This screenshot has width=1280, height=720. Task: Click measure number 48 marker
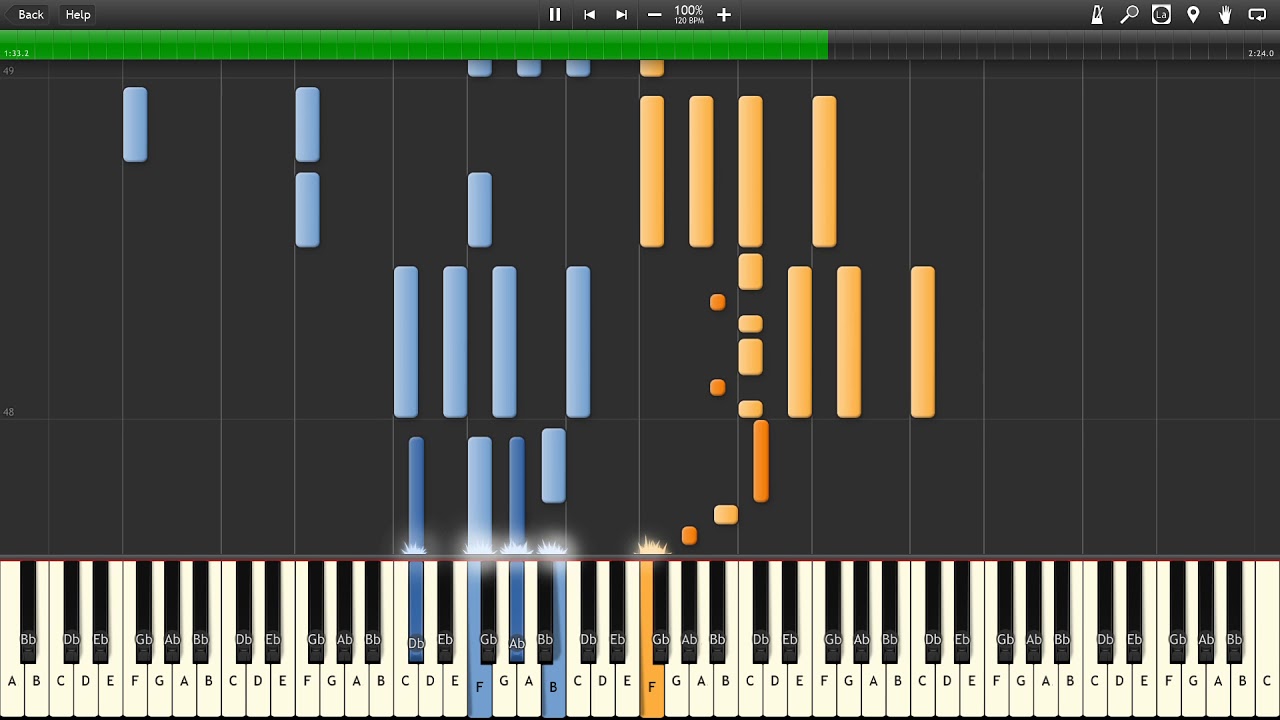(8, 412)
